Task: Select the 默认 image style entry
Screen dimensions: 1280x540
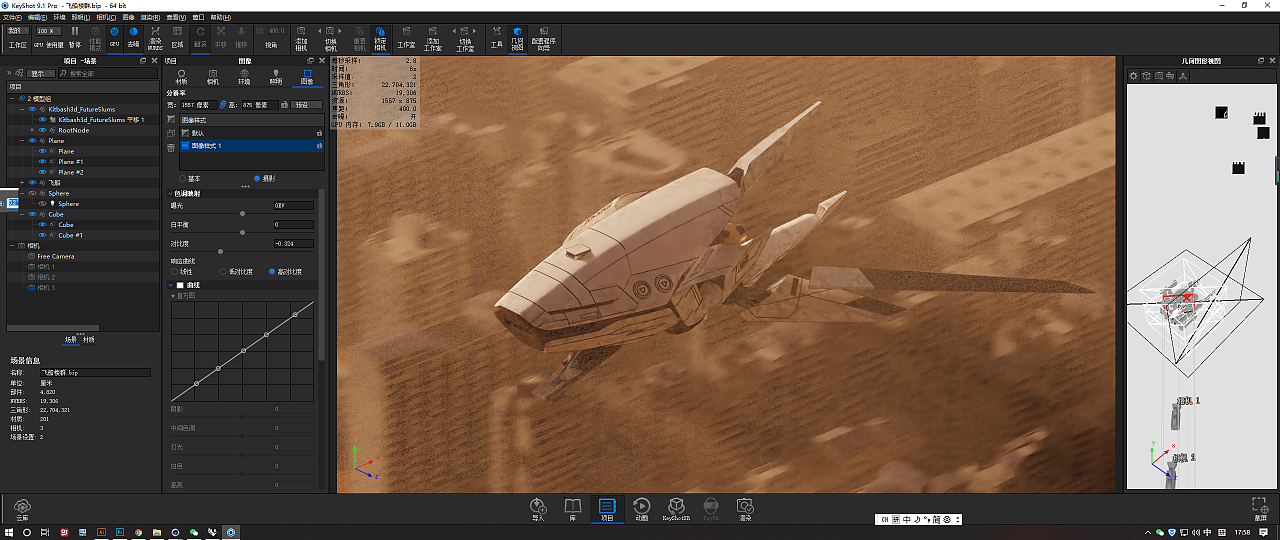Action: (x=252, y=133)
